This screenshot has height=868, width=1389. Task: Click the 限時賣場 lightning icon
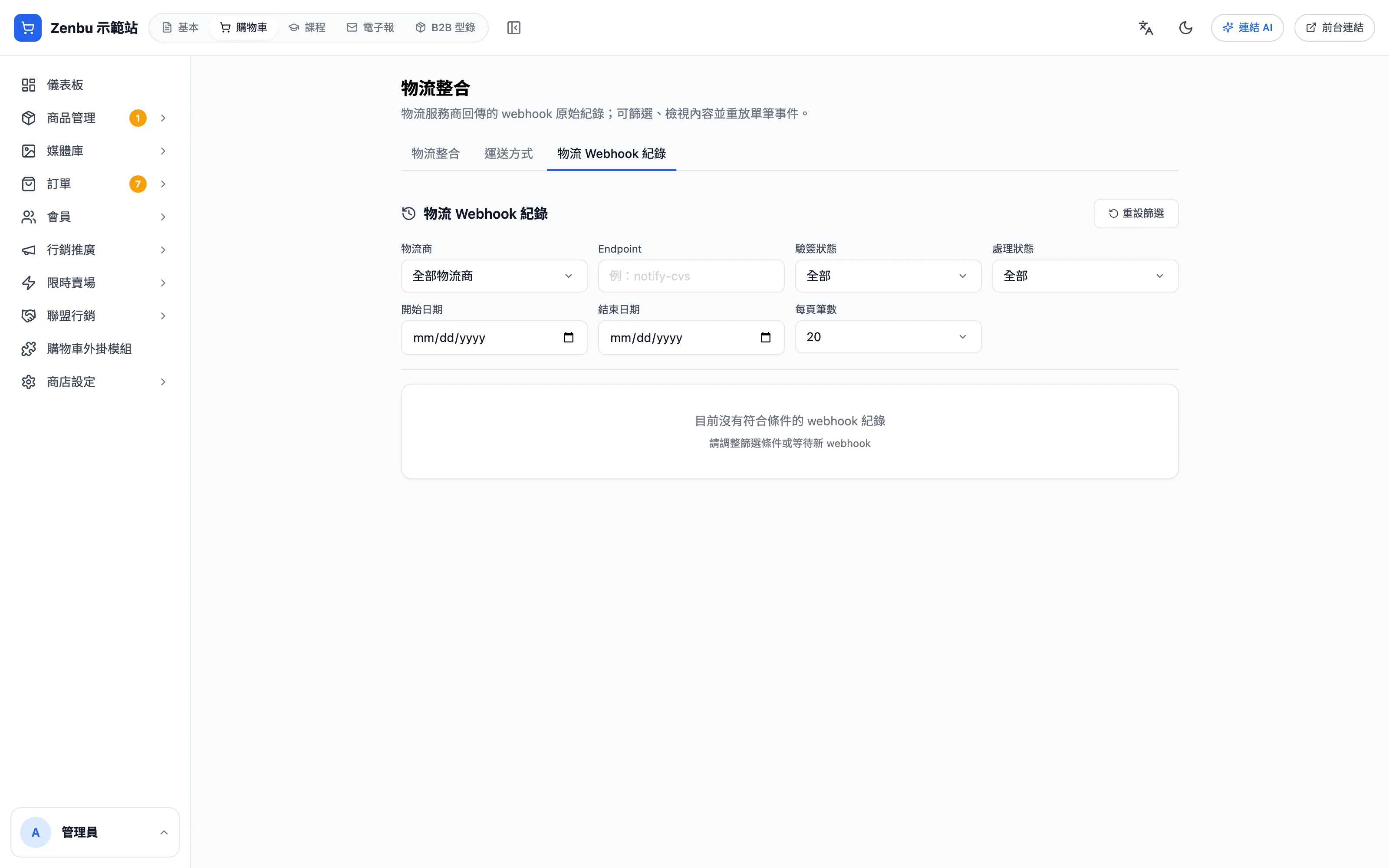pyautogui.click(x=29, y=283)
